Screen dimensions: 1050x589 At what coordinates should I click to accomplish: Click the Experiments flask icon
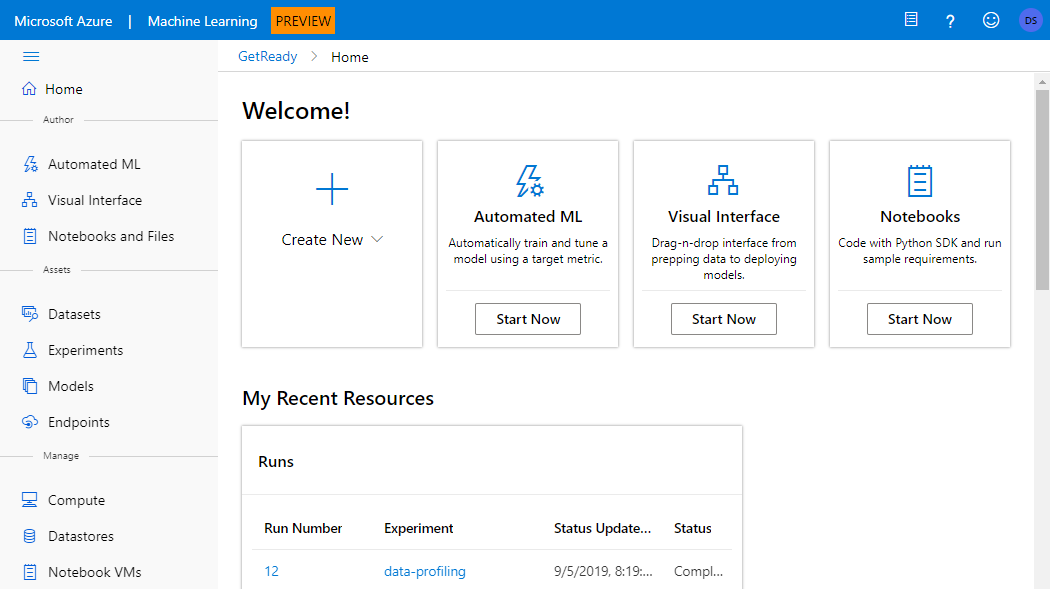point(29,349)
